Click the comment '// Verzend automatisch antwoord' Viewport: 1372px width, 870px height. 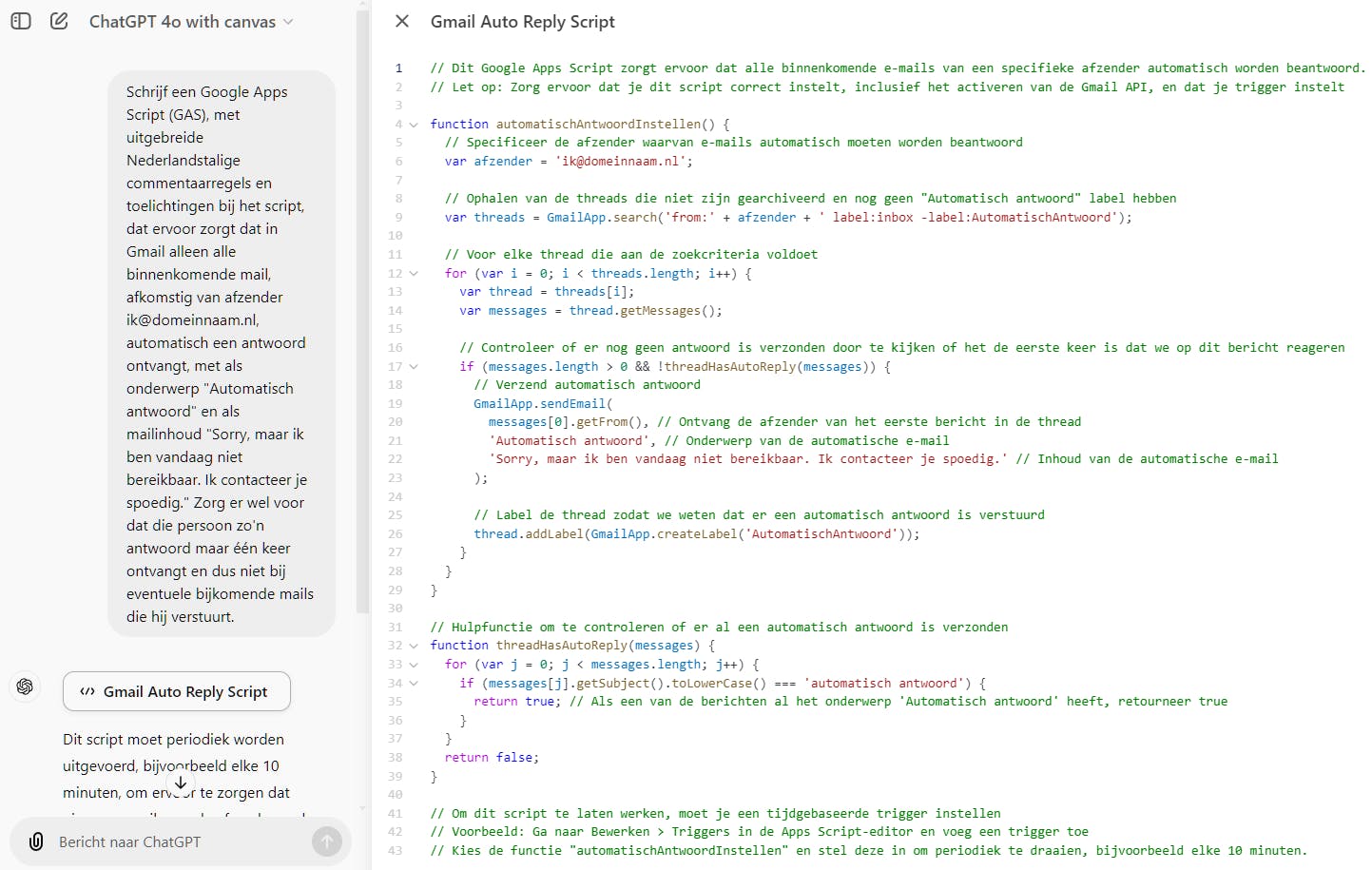pyautogui.click(x=588, y=384)
